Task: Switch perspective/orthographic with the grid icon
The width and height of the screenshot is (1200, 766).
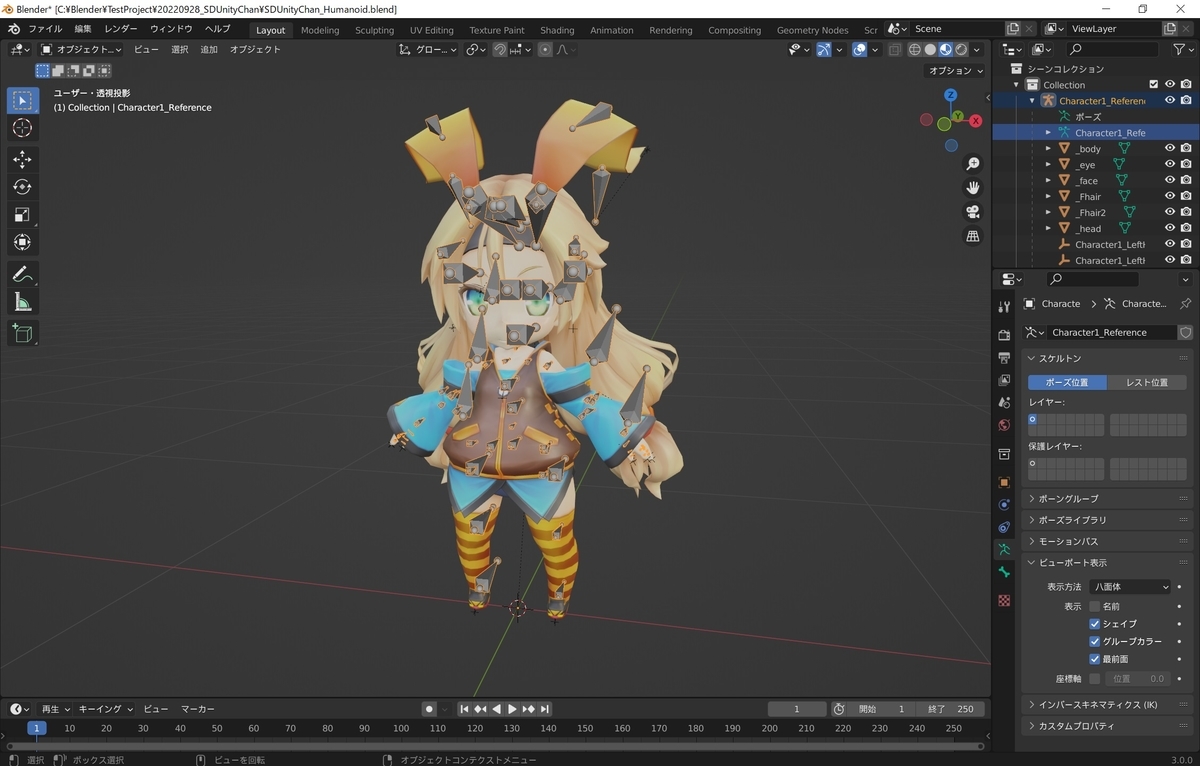Action: pos(972,236)
